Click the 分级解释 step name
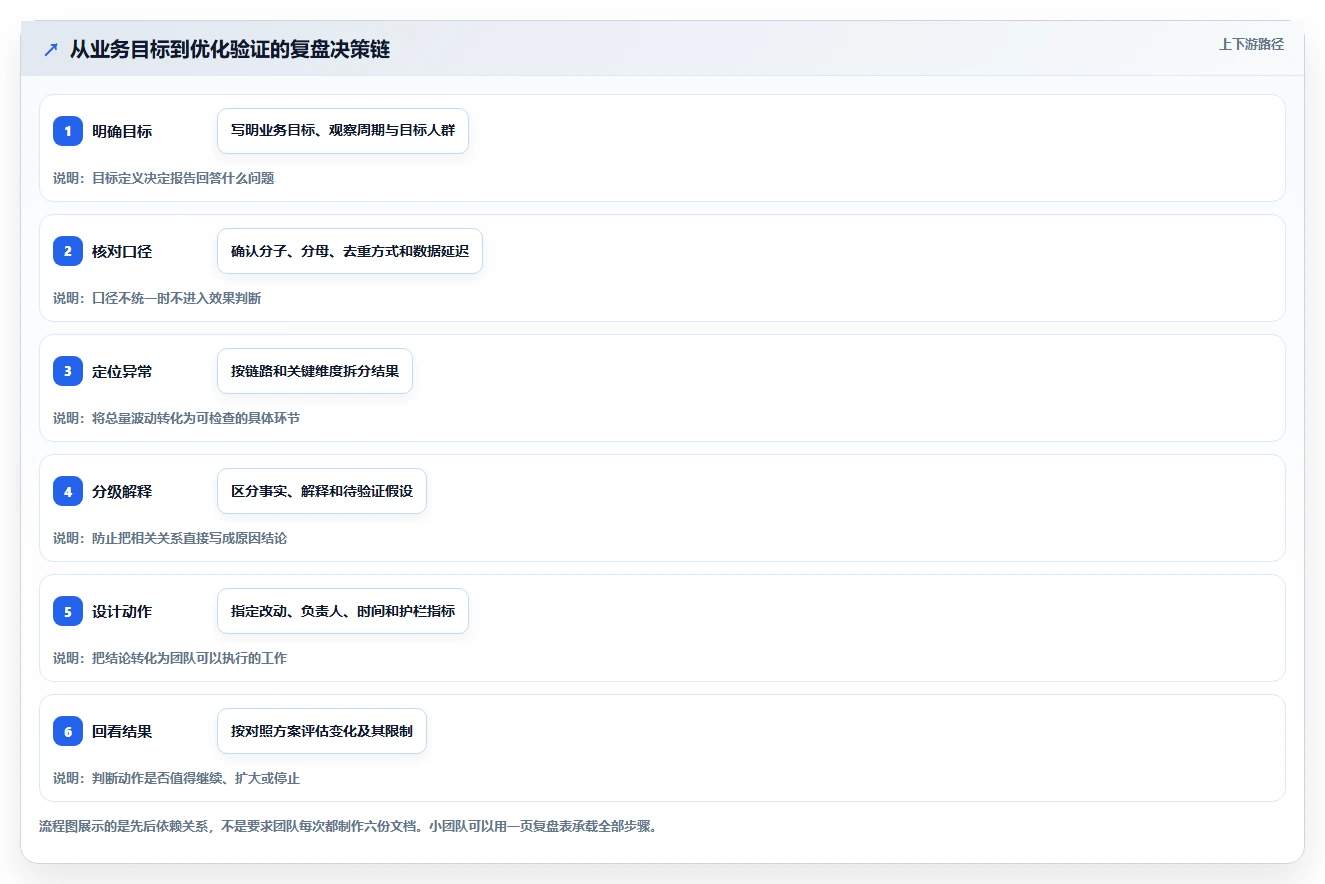Image resolution: width=1325 pixels, height=884 pixels. pos(122,491)
